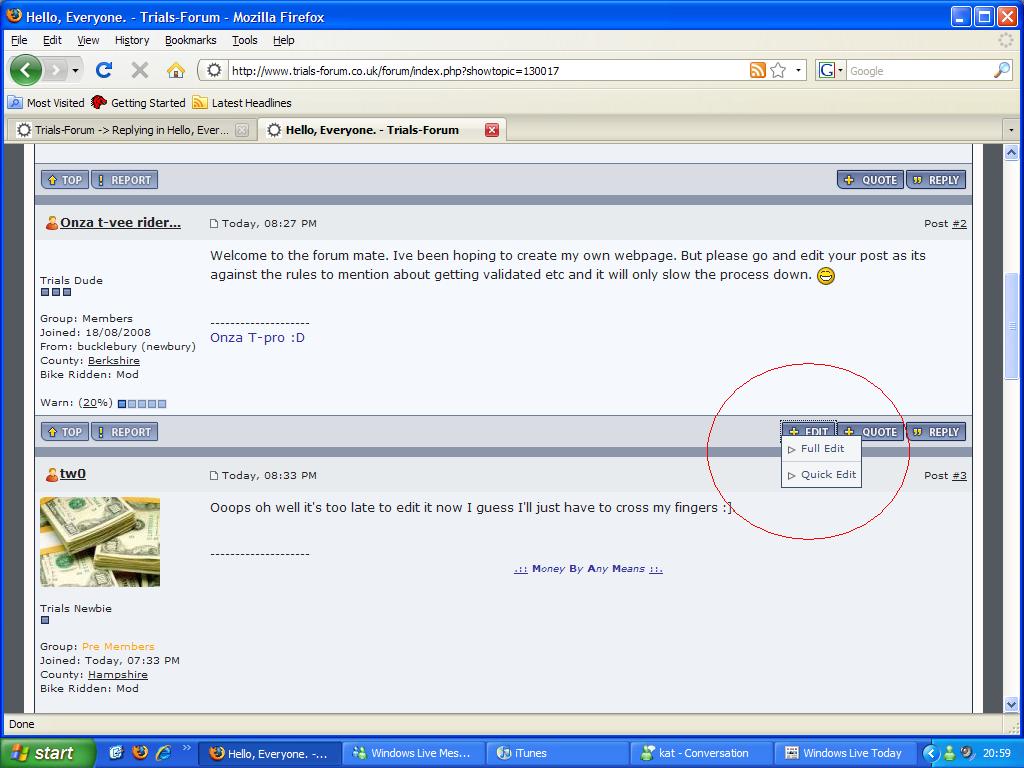This screenshot has width=1024, height=768.
Task: Open Onza t-vee rider profile link
Action: point(120,222)
